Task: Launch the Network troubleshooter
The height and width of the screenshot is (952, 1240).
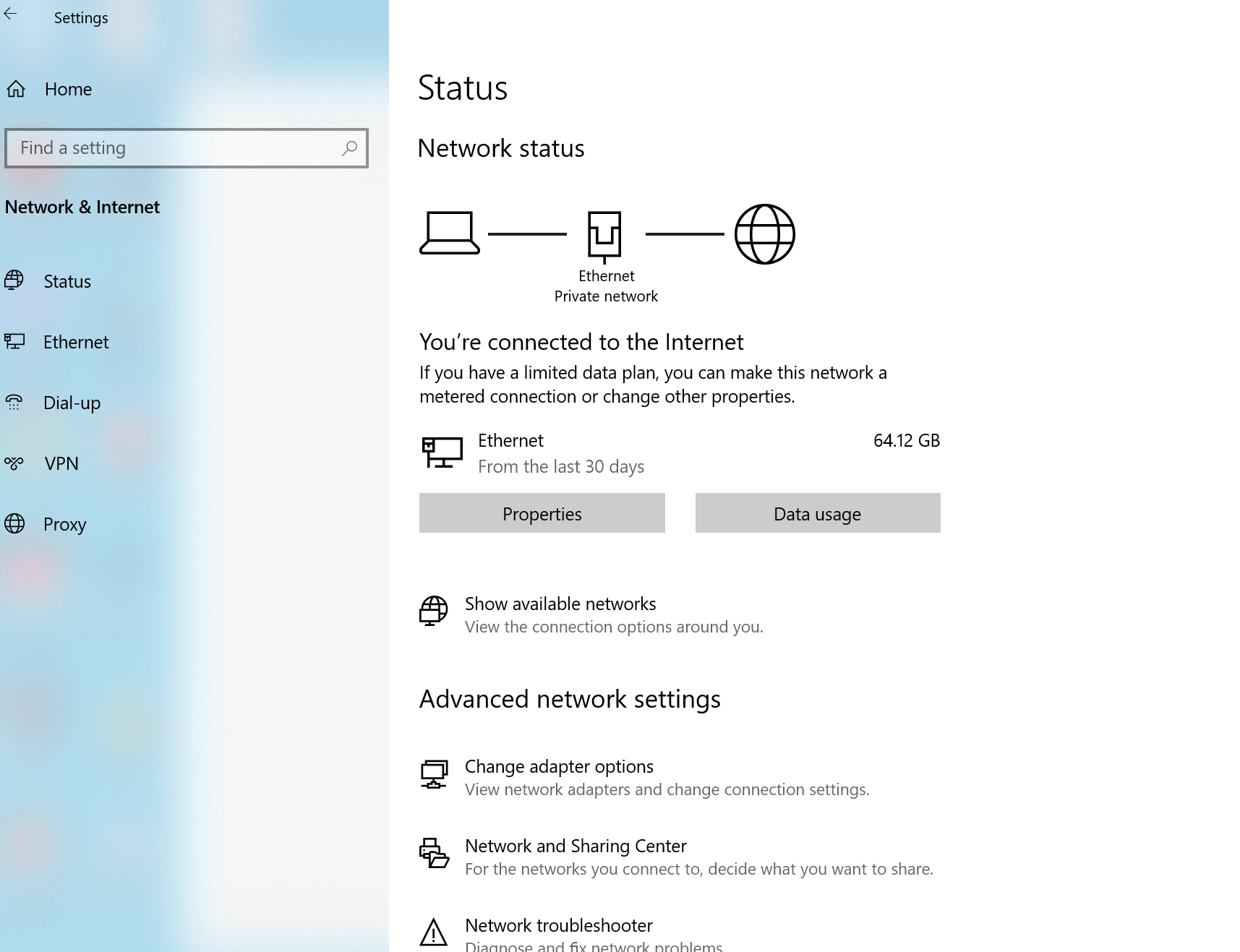Action: (x=558, y=925)
